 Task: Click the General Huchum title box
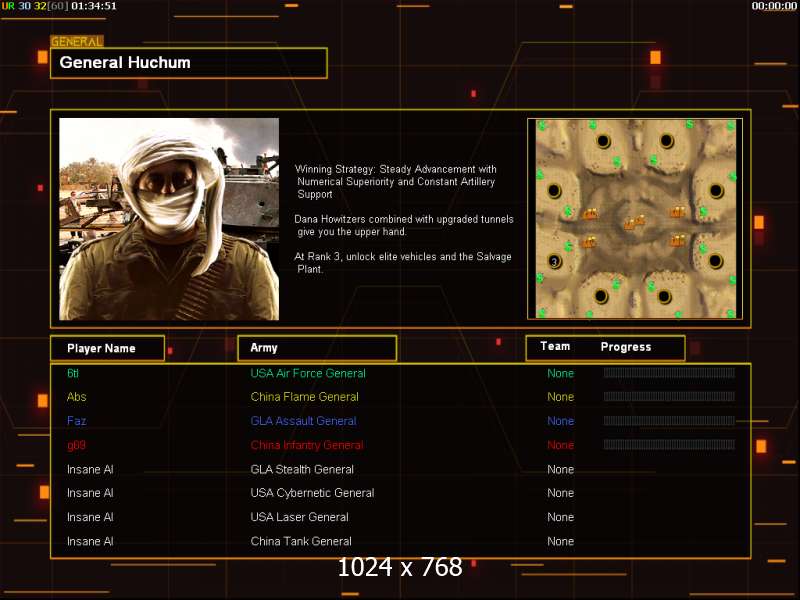click(189, 63)
